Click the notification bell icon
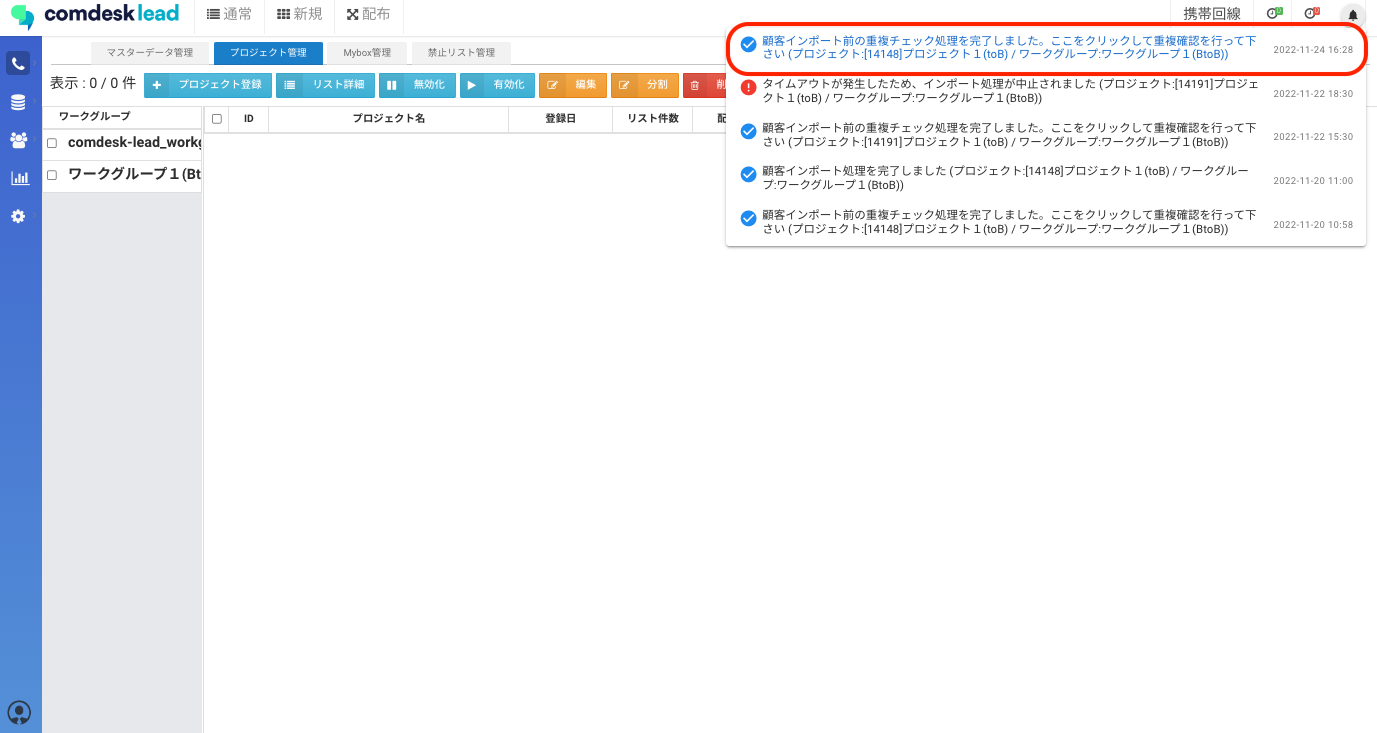The height and width of the screenshot is (733, 1377). tap(1352, 15)
